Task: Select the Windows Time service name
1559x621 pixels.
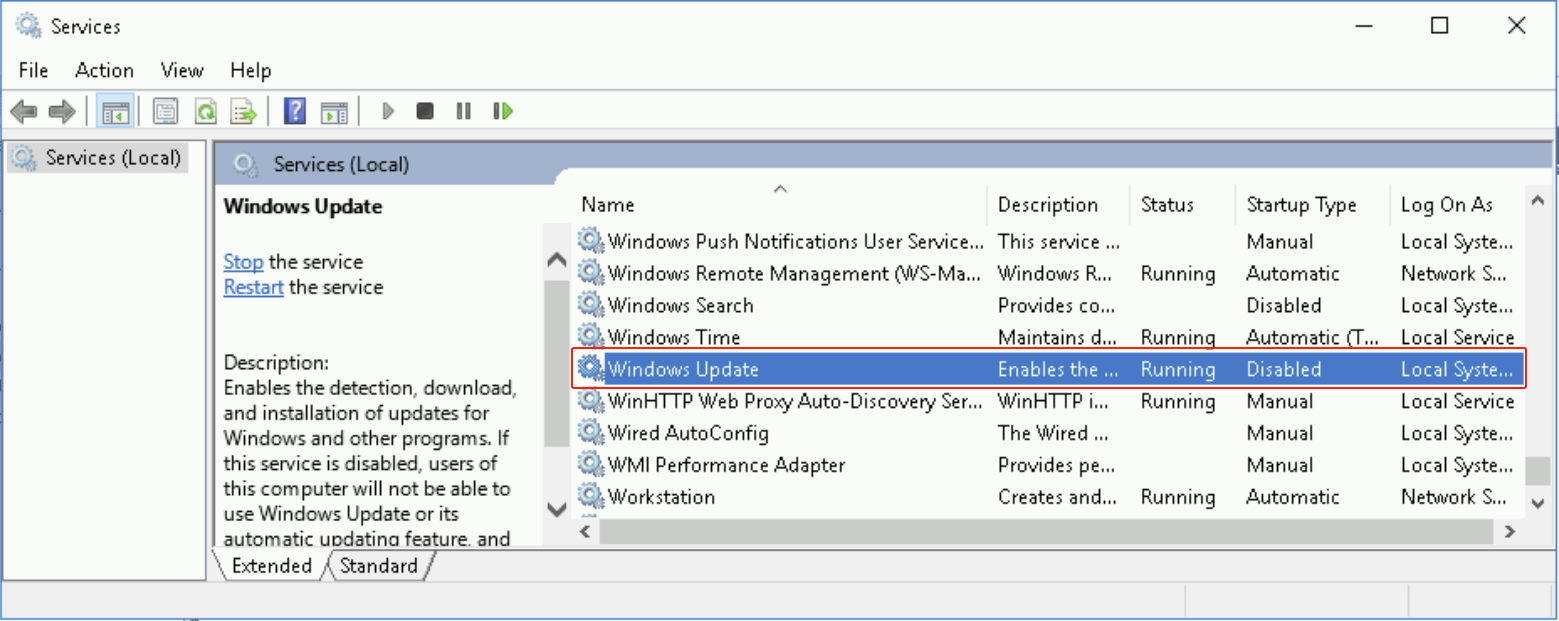Action: (x=674, y=337)
